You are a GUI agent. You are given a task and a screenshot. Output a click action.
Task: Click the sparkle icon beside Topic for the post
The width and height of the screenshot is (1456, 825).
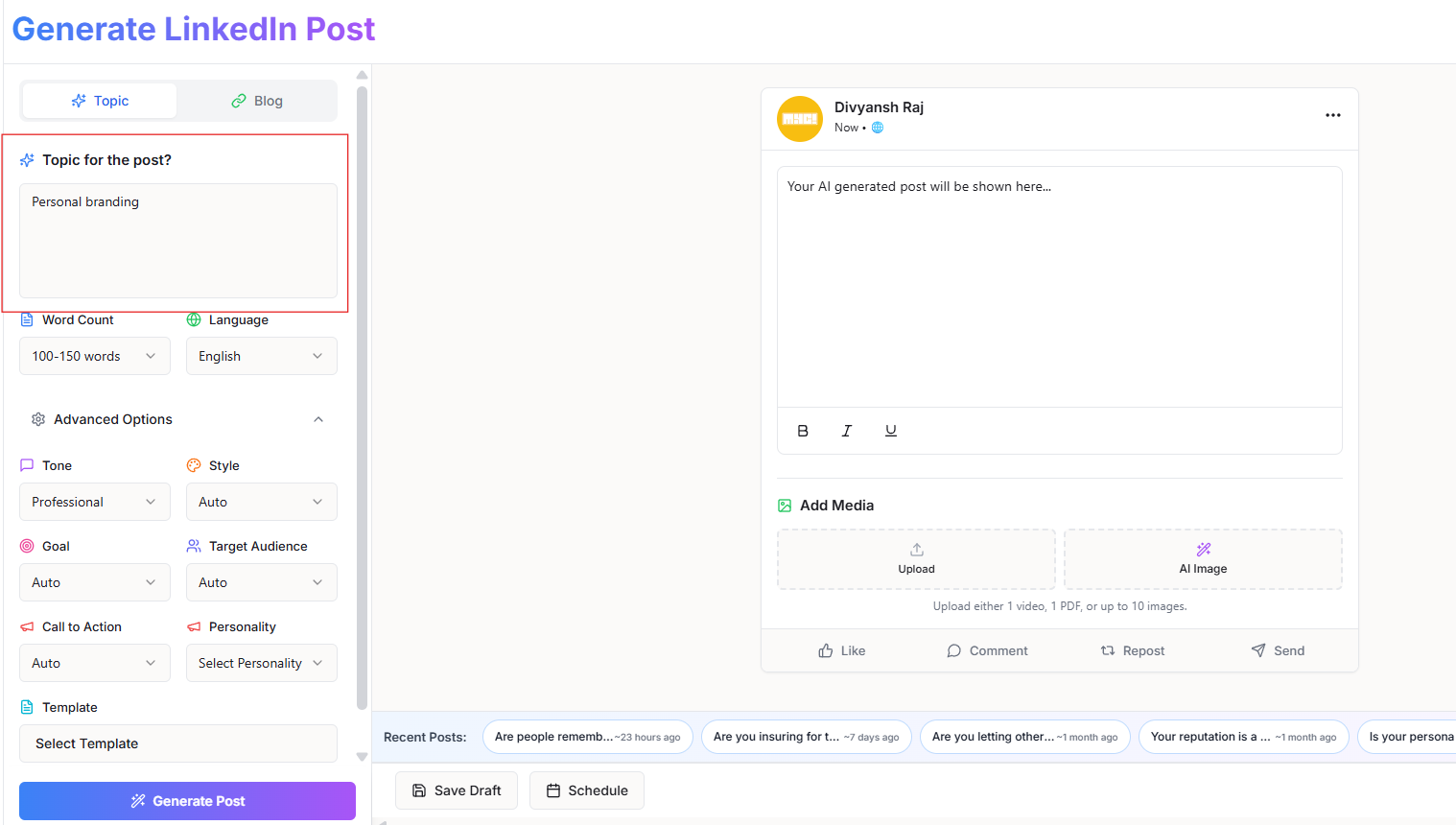pos(27,160)
